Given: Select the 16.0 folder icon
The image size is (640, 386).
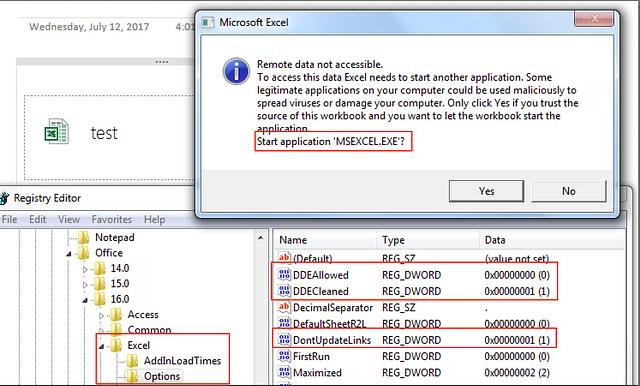Looking at the screenshot, I should coord(99,299).
